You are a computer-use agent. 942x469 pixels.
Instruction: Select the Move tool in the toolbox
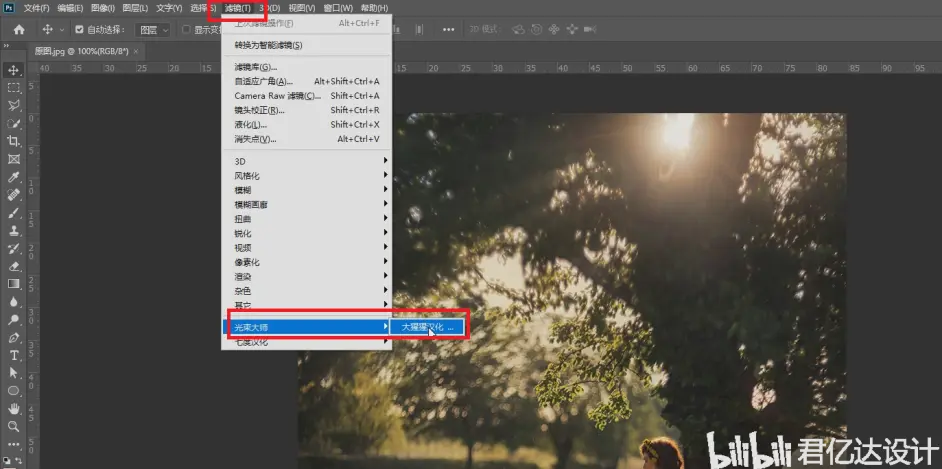13,70
